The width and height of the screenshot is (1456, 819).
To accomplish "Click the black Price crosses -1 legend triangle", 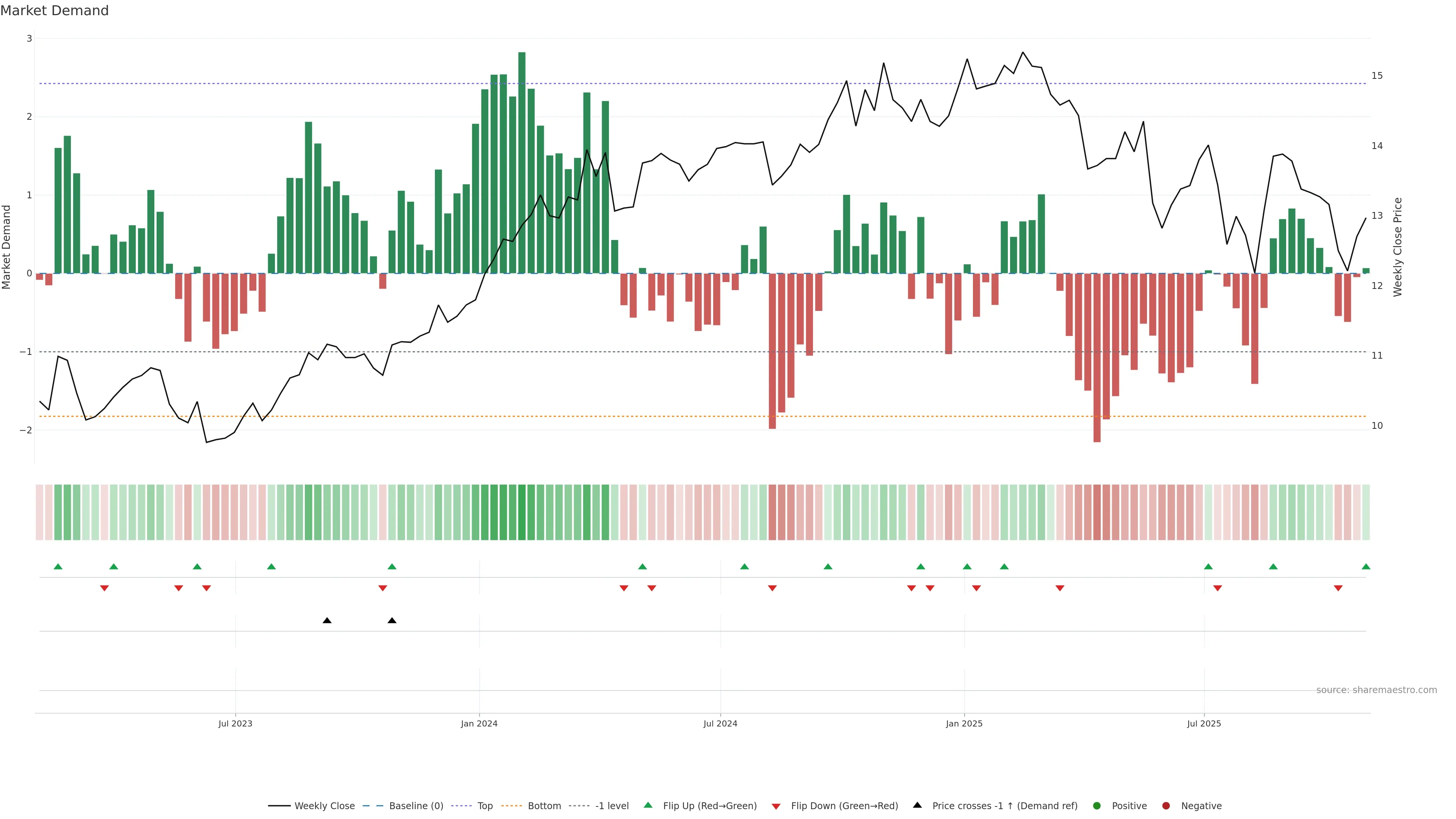I will (x=917, y=805).
